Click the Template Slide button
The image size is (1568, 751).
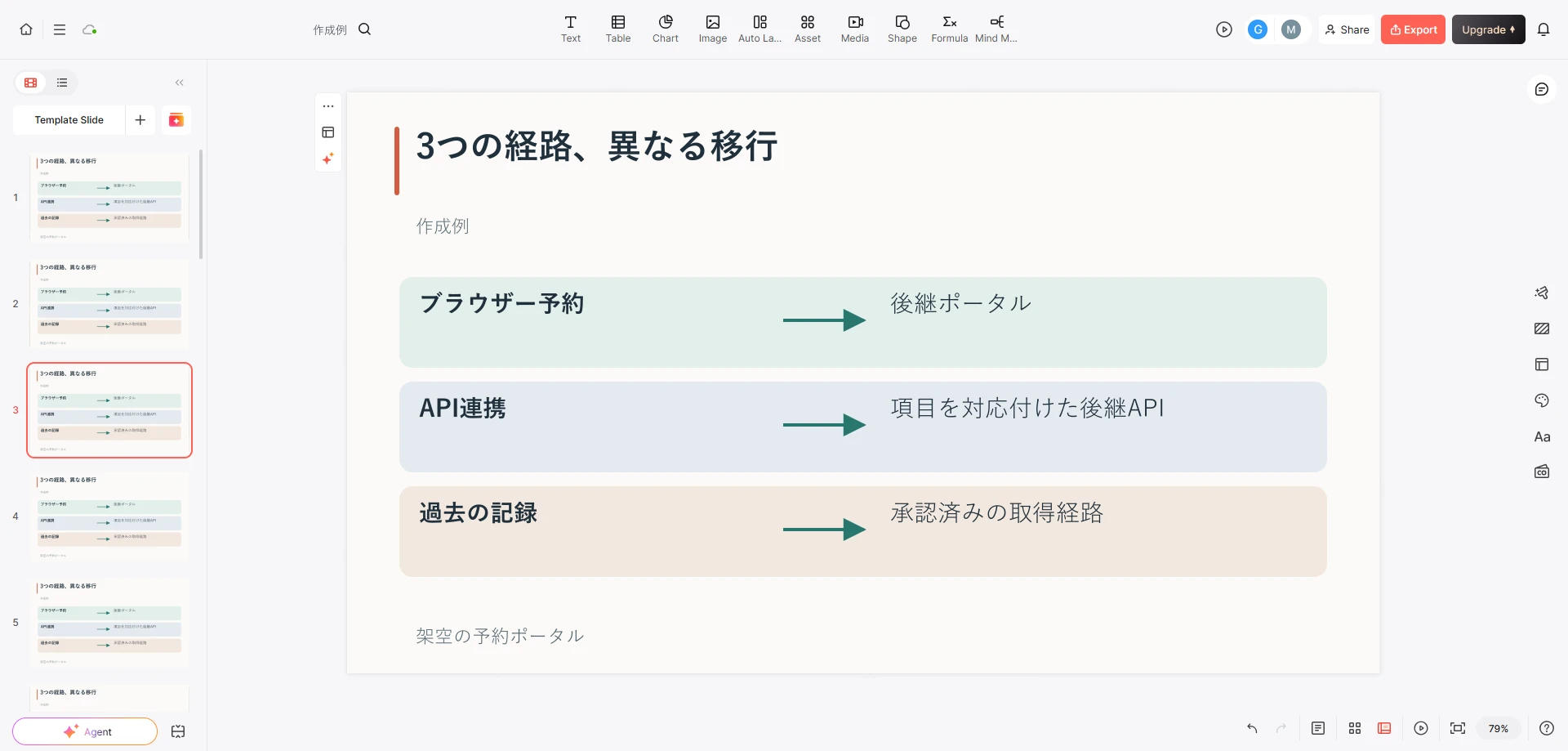pos(69,120)
